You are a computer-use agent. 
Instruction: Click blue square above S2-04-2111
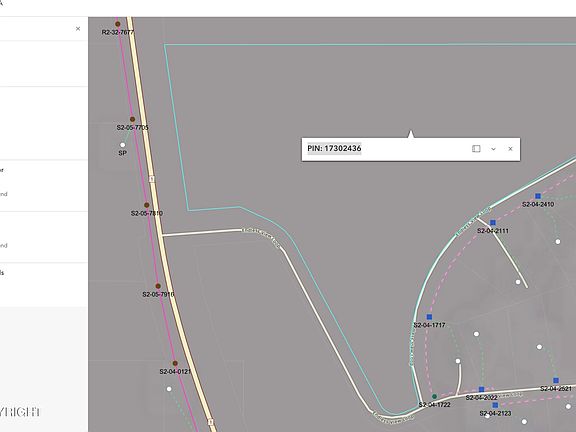[x=493, y=223]
